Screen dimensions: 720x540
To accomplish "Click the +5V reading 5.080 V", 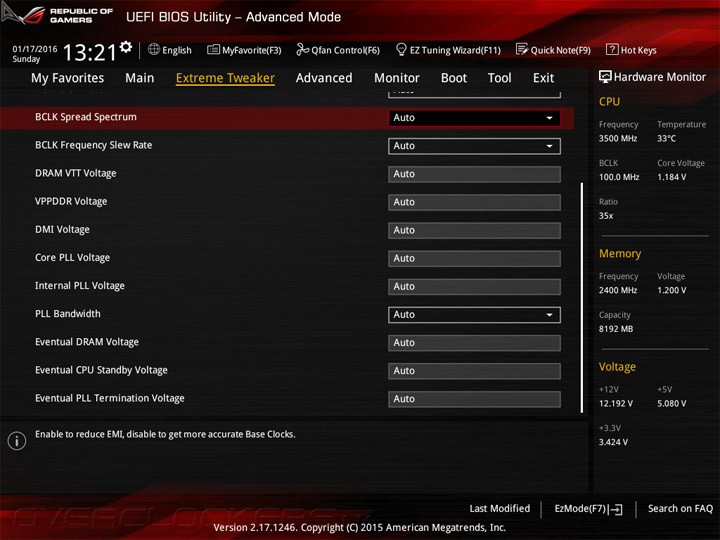I will (671, 404).
